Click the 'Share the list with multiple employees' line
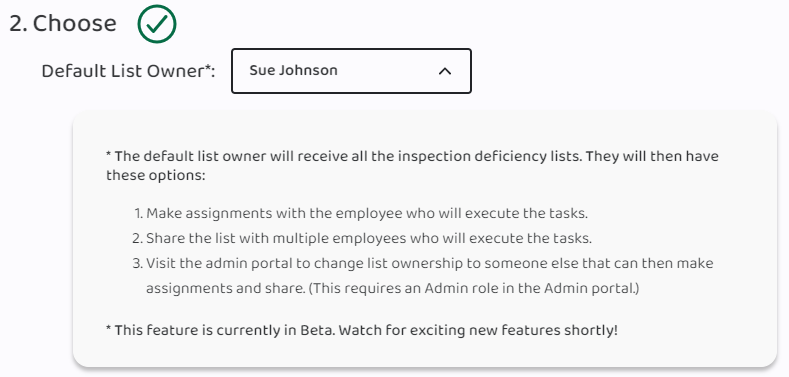Viewport: 789px width, 377px height. pyautogui.click(x=369, y=238)
